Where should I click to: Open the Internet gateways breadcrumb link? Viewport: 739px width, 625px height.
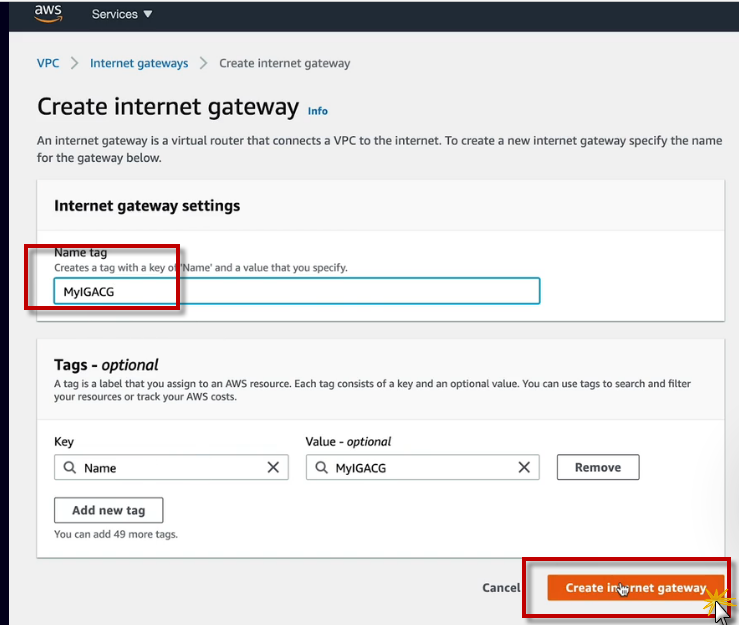(139, 63)
